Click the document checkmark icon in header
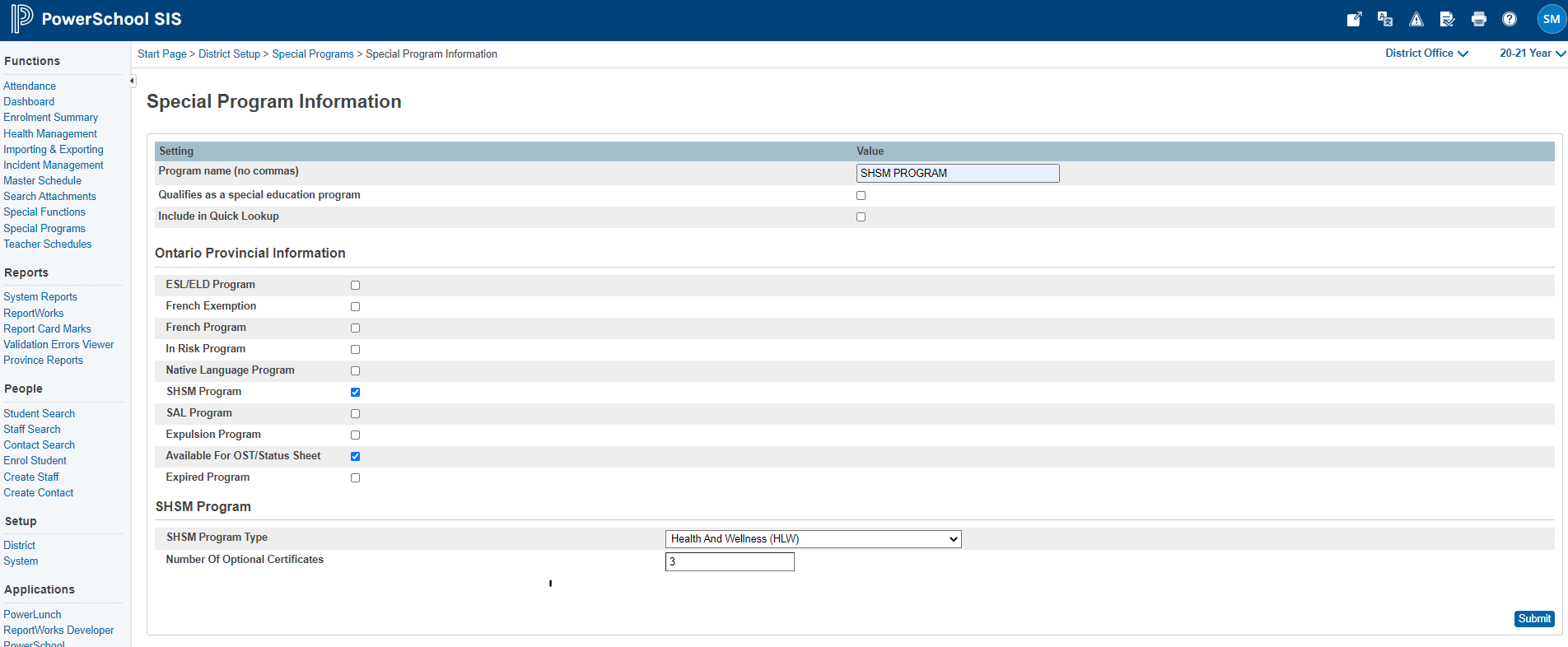 [1447, 19]
